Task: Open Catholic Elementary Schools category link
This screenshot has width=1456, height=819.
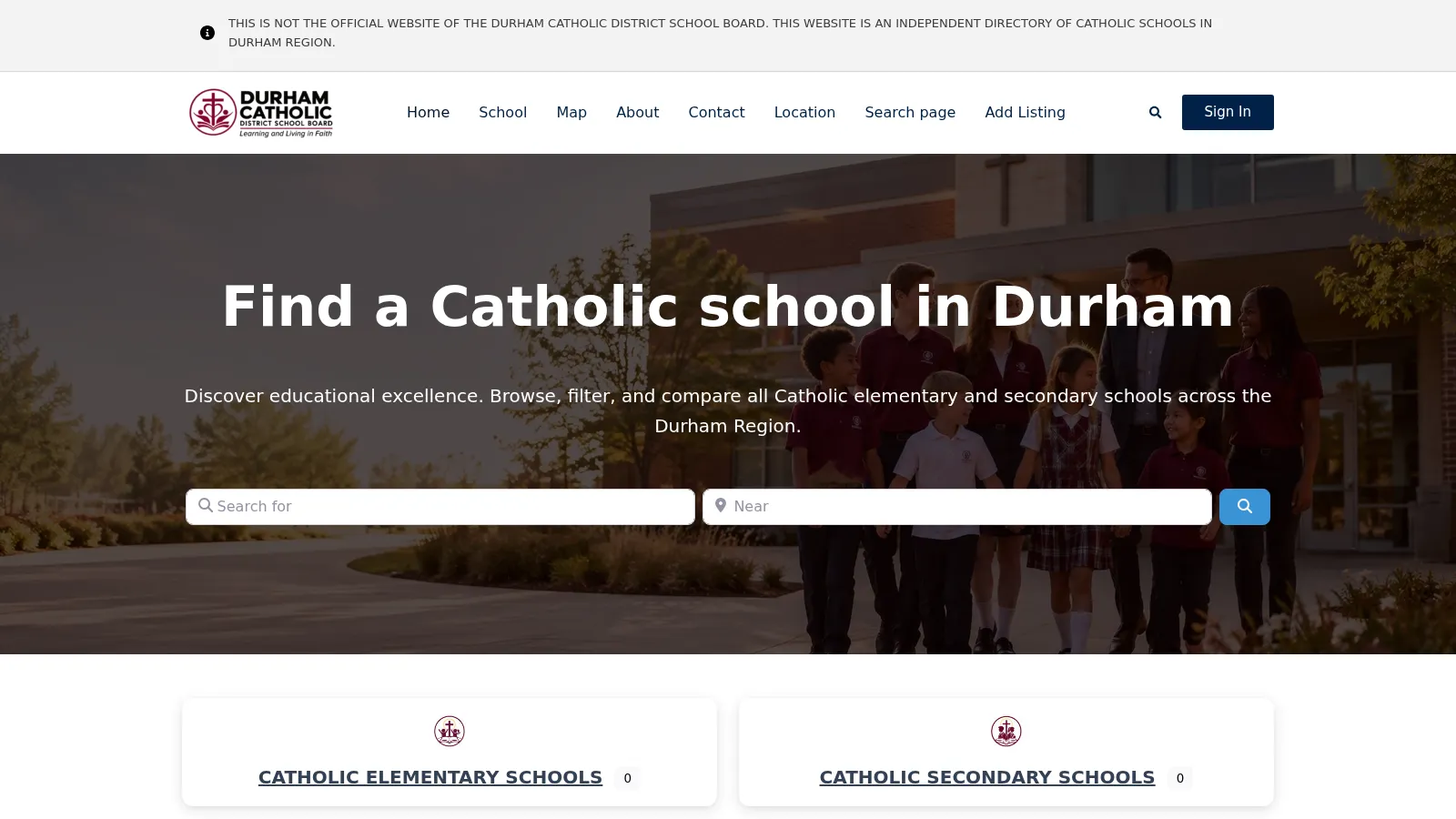Action: pyautogui.click(x=430, y=777)
